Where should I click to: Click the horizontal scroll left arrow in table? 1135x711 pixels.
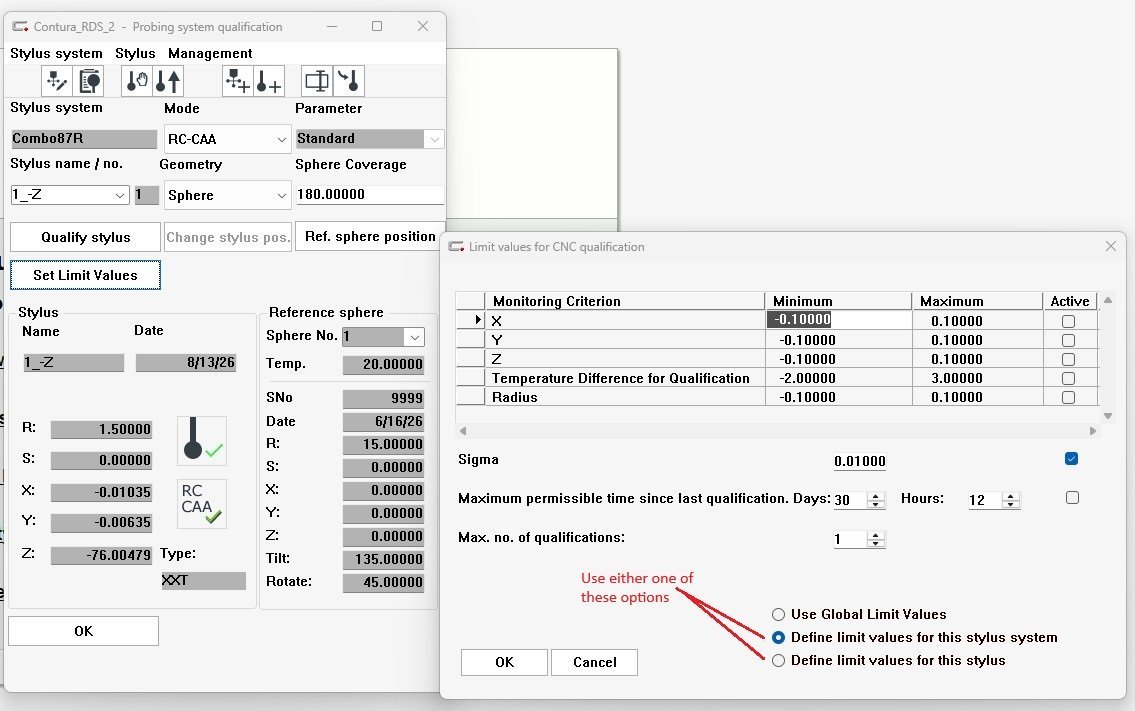(x=463, y=431)
